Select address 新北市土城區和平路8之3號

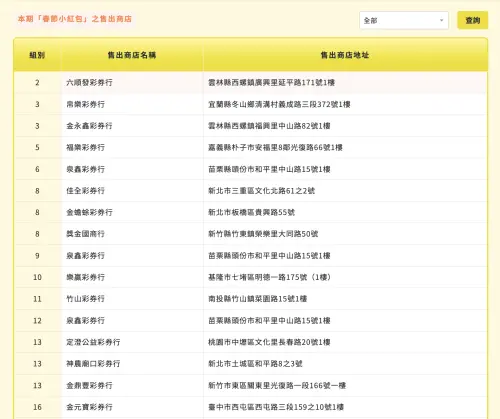coord(255,363)
